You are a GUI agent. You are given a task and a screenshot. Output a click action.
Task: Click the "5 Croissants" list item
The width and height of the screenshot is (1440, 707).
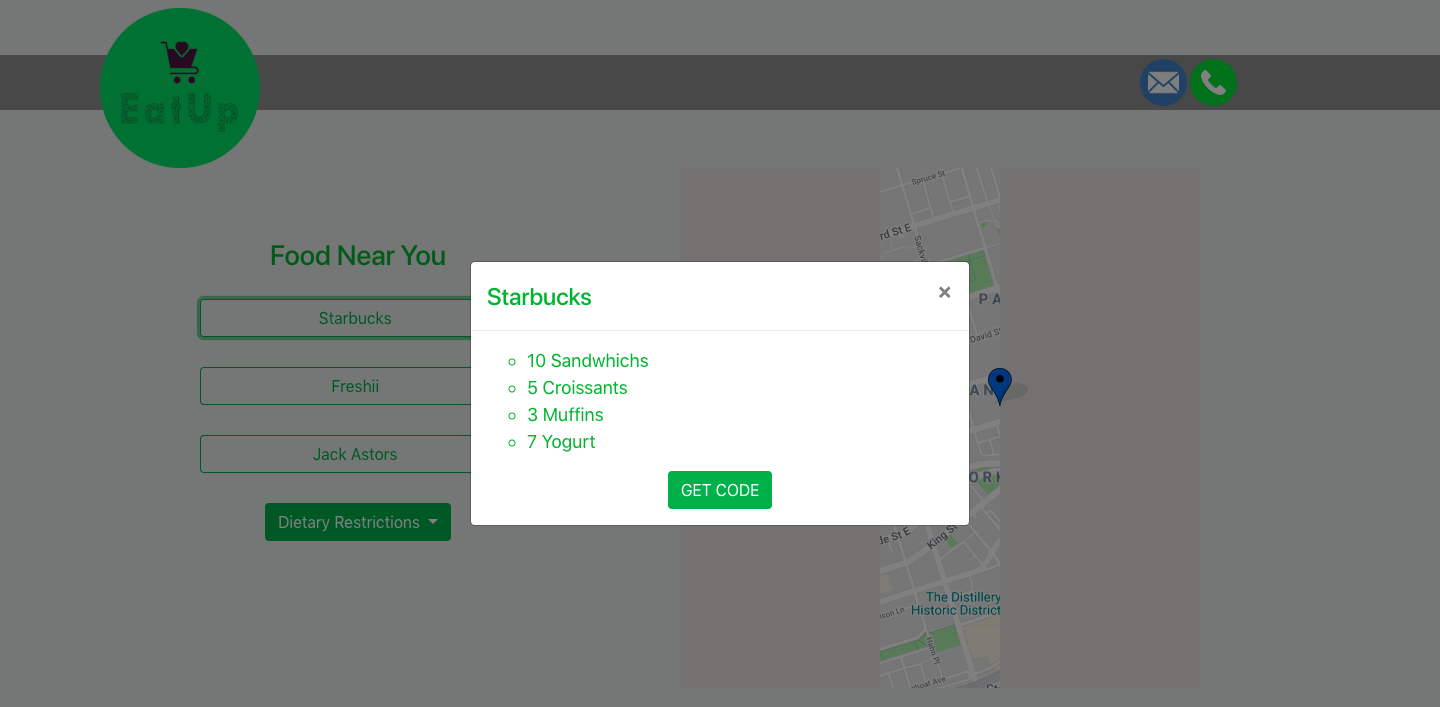pyautogui.click(x=577, y=388)
